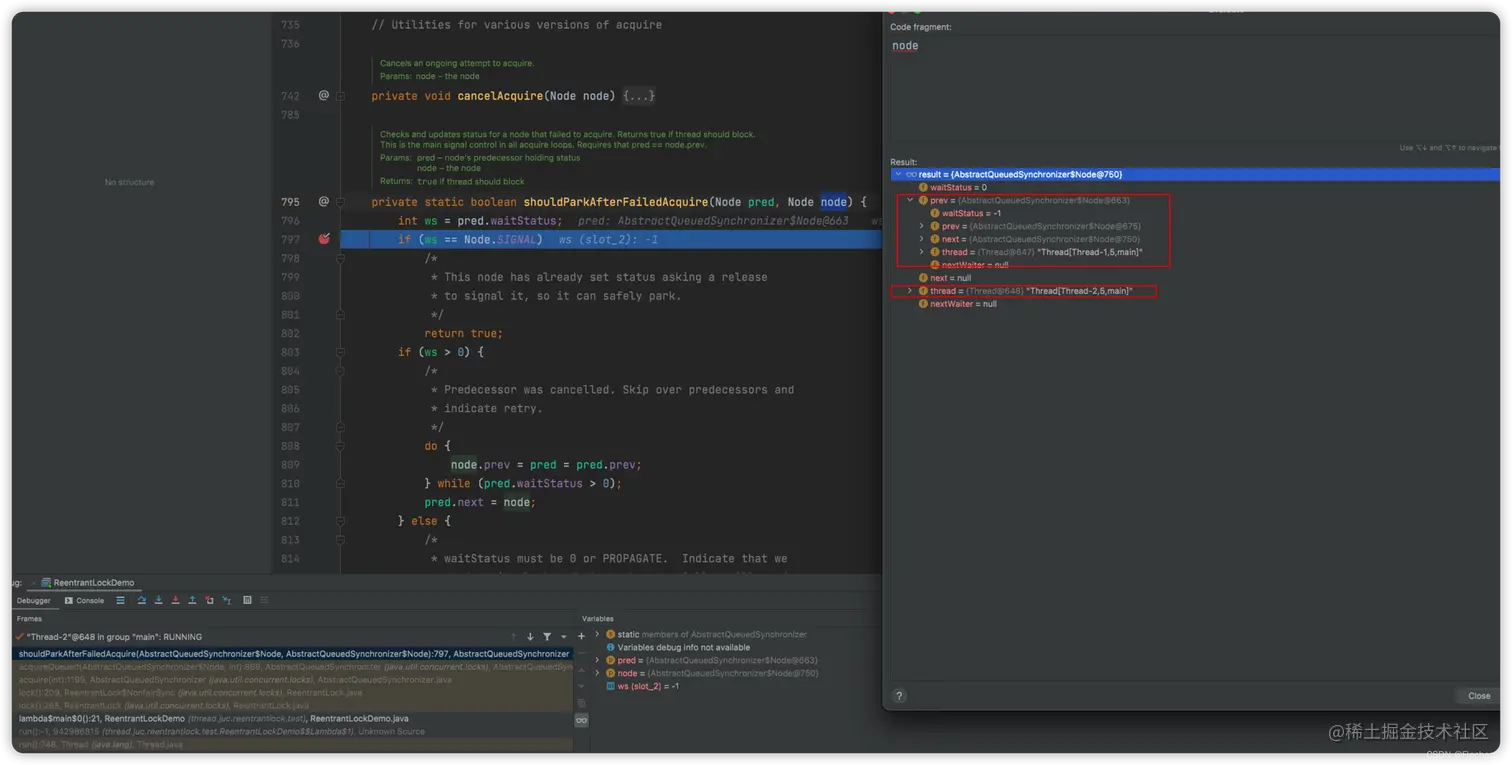The width and height of the screenshot is (1512, 765).
Task: Click the folded {...} placeholder of cancelAcquire
Action: pyautogui.click(x=639, y=96)
